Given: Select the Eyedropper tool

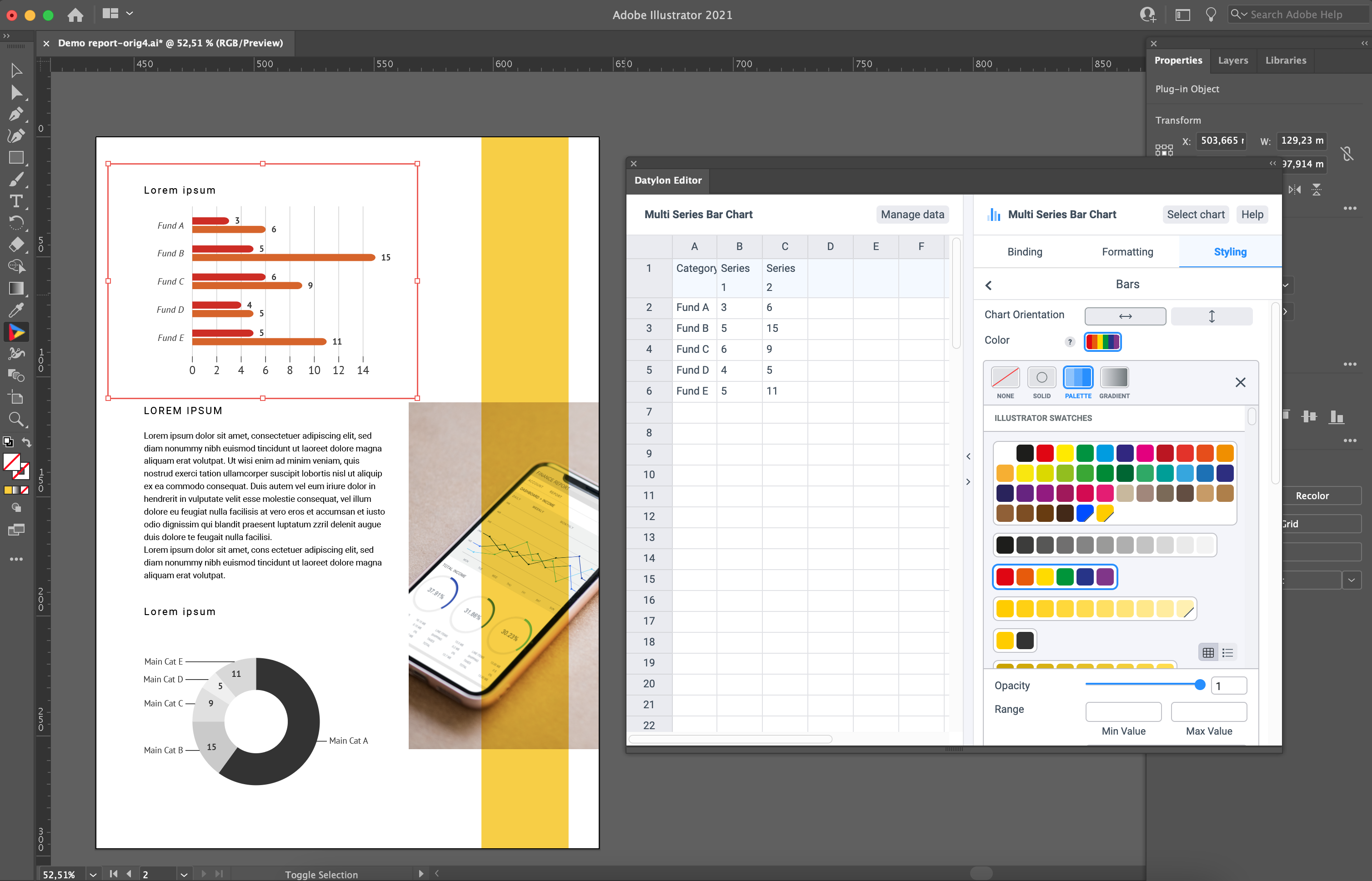Looking at the screenshot, I should click(x=16, y=310).
